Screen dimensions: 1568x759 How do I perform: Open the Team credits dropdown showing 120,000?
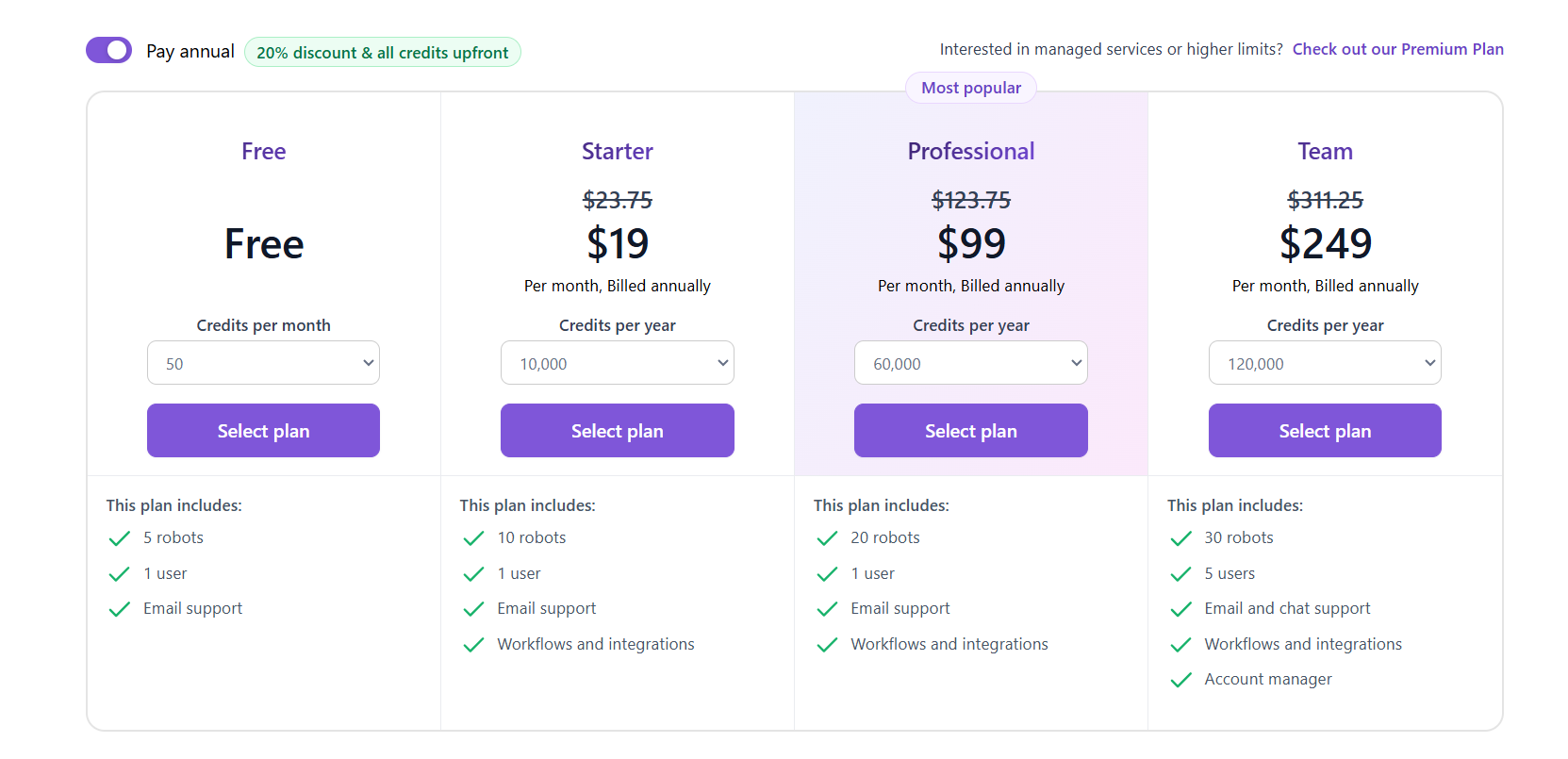tap(1325, 362)
